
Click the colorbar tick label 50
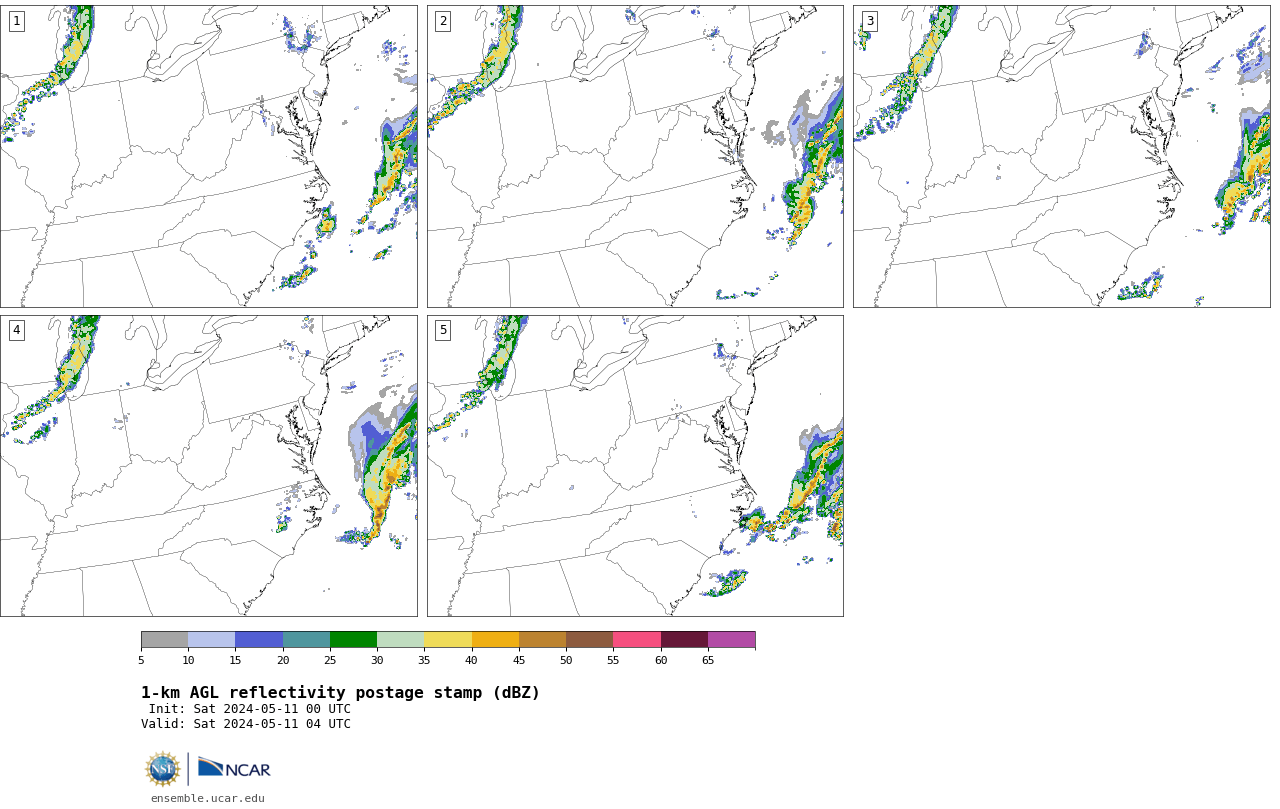pyautogui.click(x=566, y=660)
